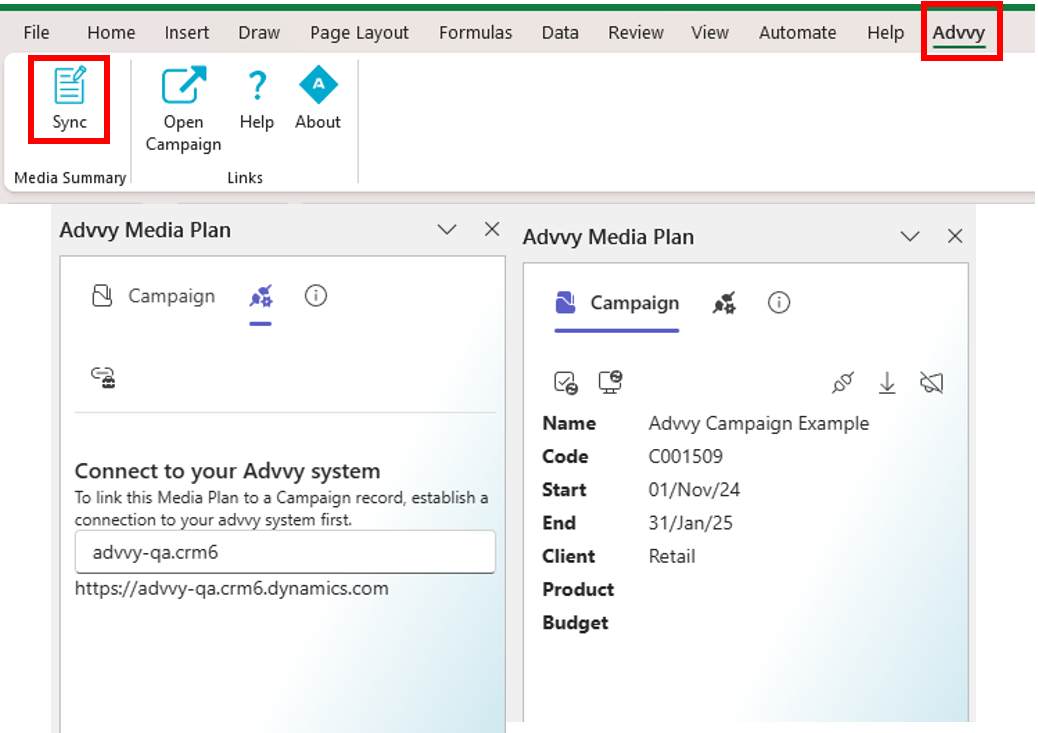
Task: Select the Campaign tab in left panel
Action: [154, 296]
